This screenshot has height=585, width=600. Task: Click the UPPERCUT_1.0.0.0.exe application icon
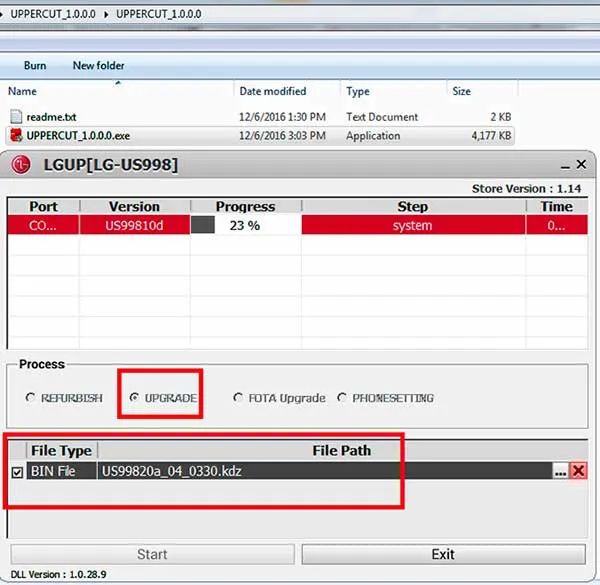15,136
